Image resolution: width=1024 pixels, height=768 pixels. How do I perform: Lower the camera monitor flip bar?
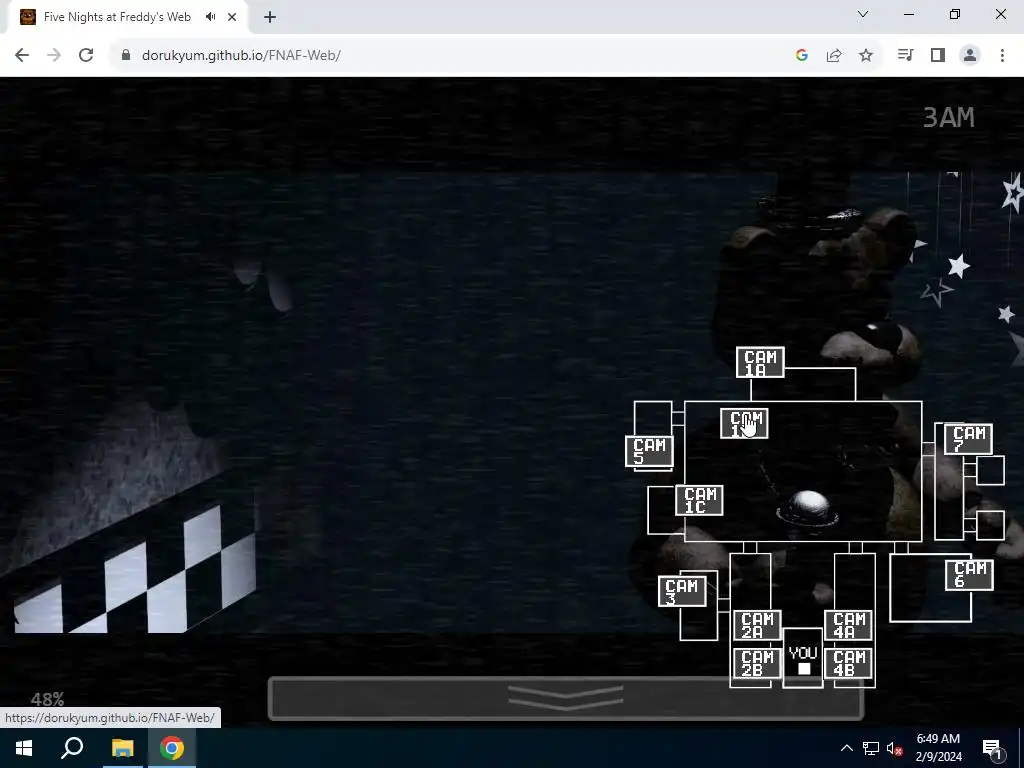pos(566,699)
